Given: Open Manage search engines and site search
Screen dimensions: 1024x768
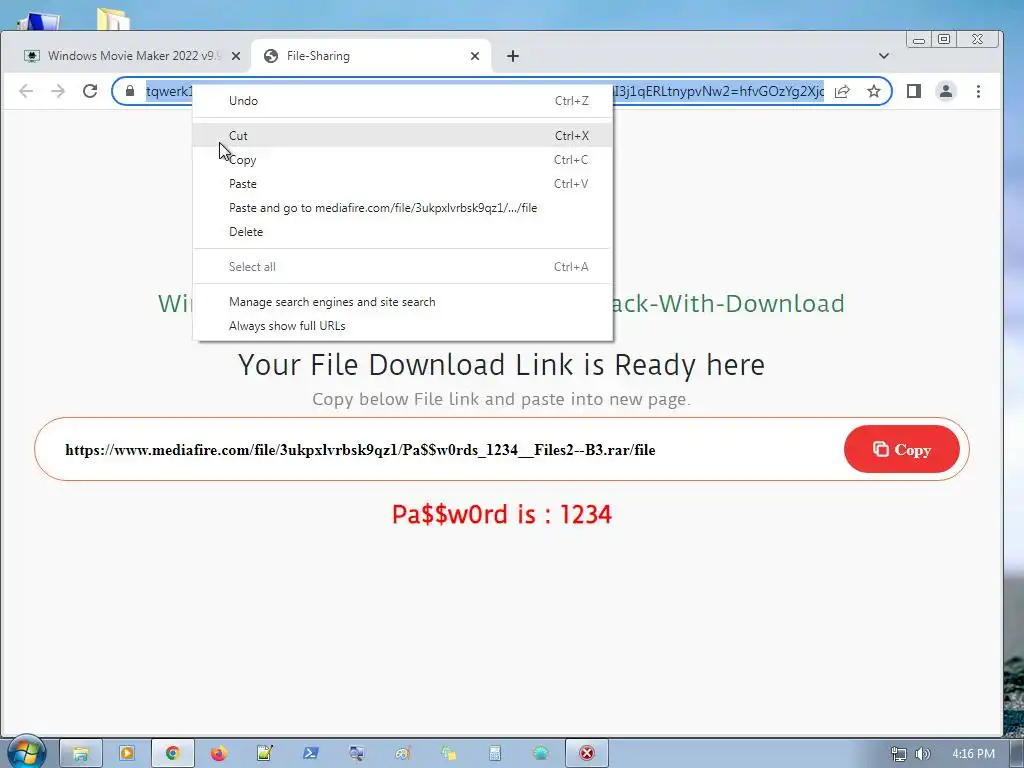Looking at the screenshot, I should 403,302.
